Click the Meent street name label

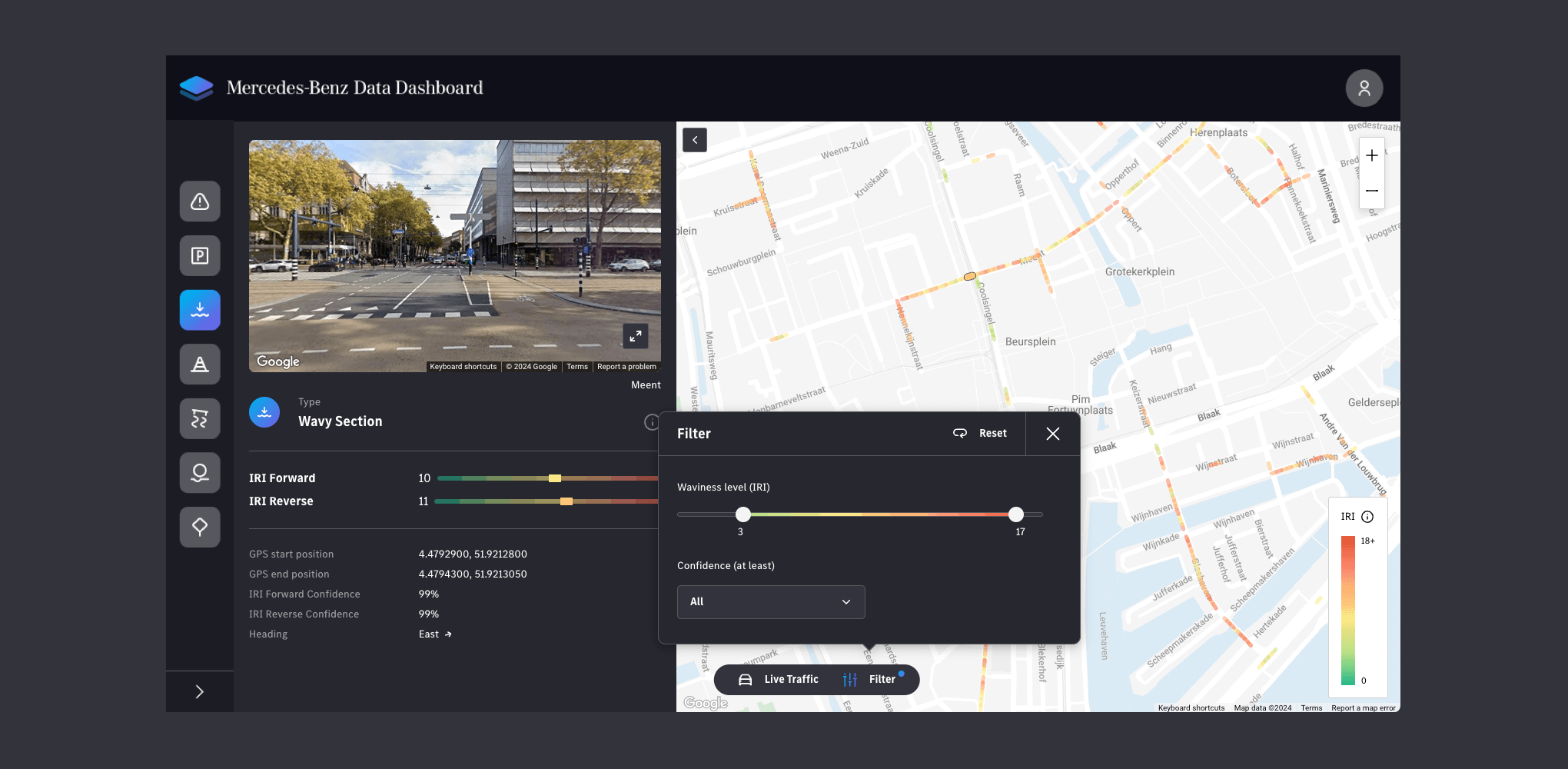[x=646, y=385]
